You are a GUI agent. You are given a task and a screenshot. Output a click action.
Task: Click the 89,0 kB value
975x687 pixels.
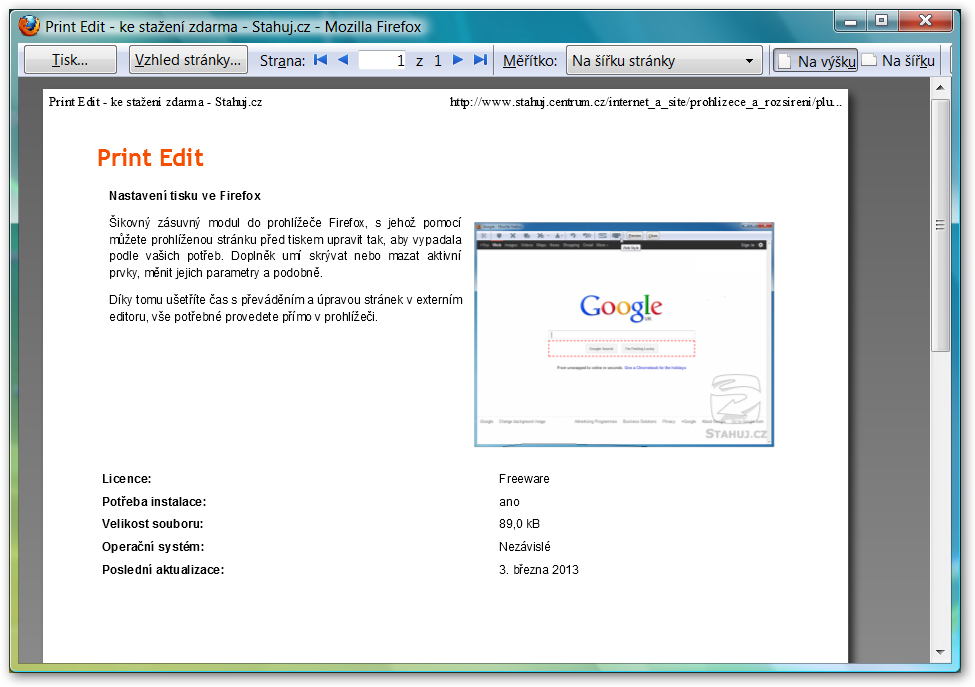pos(519,524)
